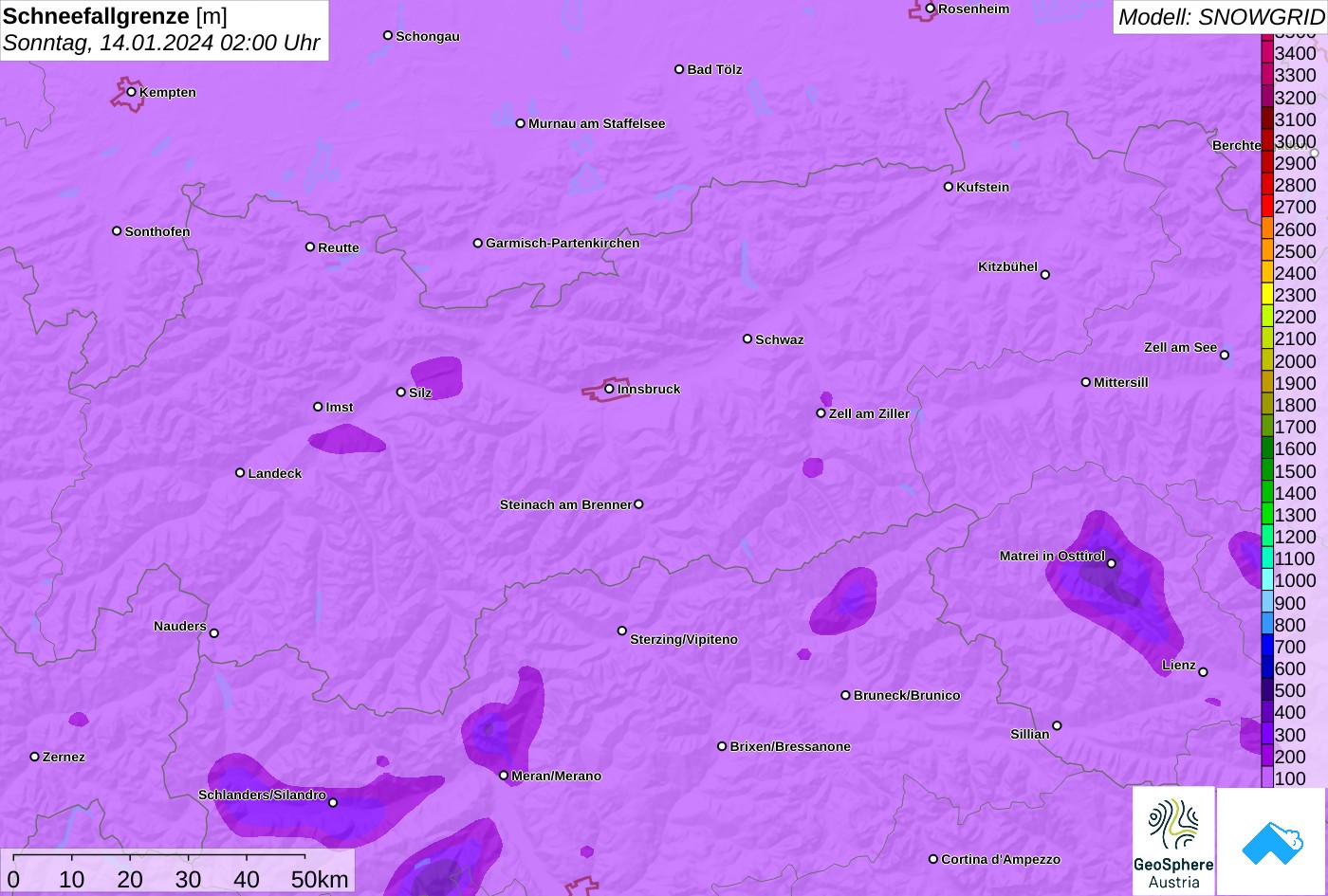Click the Reutte map marker dot

pyautogui.click(x=310, y=247)
